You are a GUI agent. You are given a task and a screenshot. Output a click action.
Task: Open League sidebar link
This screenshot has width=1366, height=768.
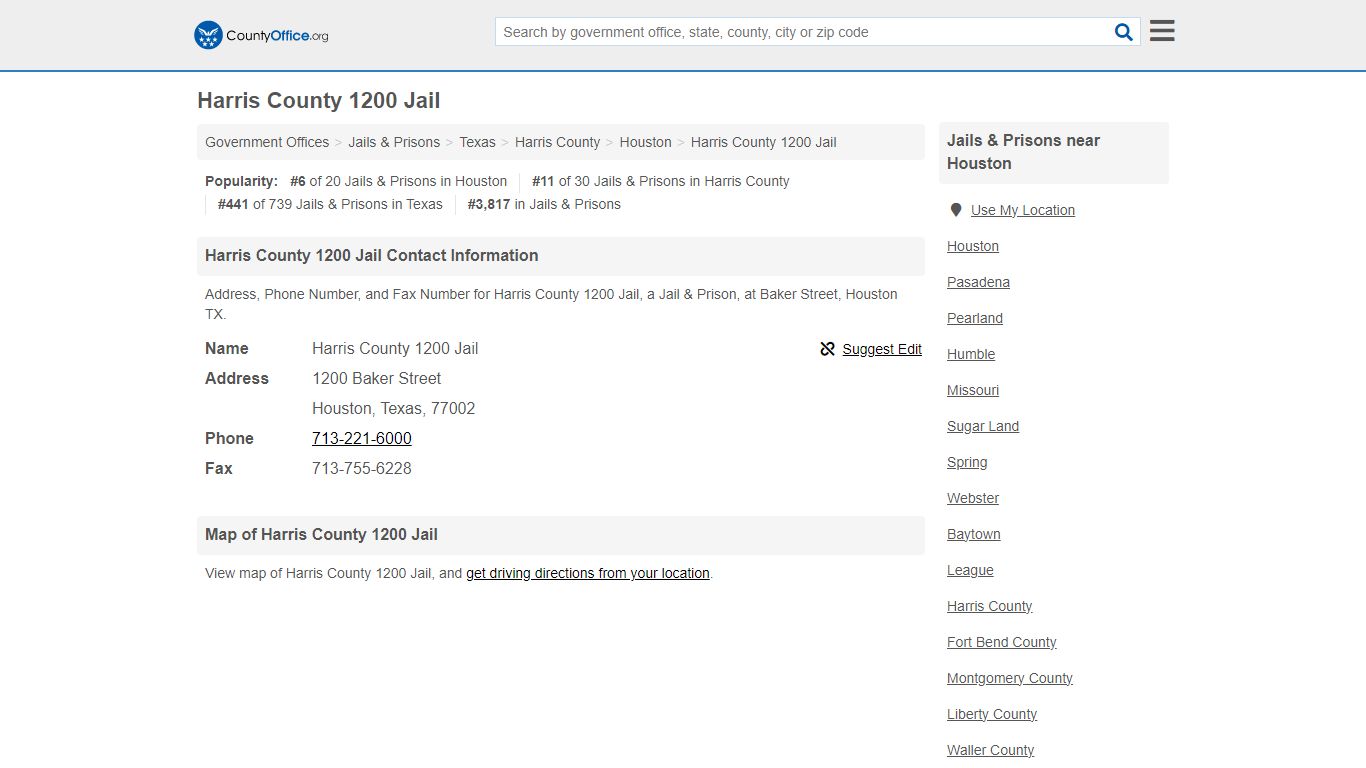[x=970, y=570]
